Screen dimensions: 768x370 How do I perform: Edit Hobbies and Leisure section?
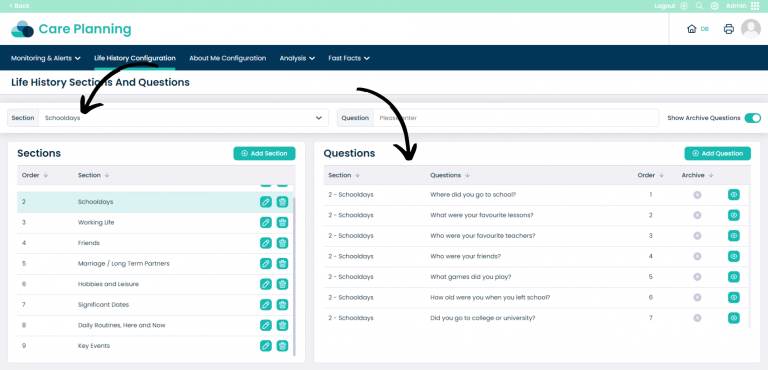point(265,284)
